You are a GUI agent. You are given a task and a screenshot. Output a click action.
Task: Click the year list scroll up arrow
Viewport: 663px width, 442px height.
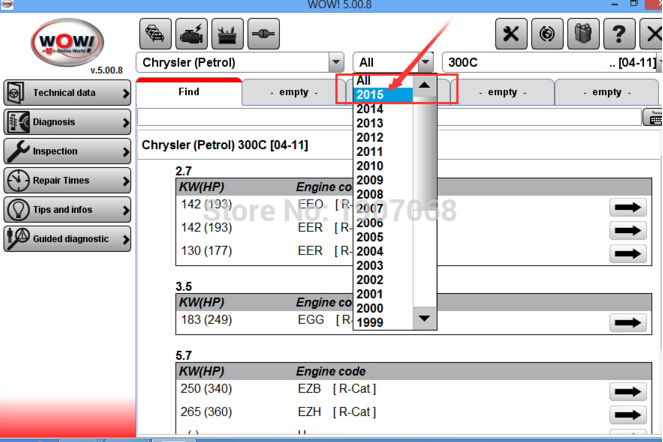pos(425,85)
